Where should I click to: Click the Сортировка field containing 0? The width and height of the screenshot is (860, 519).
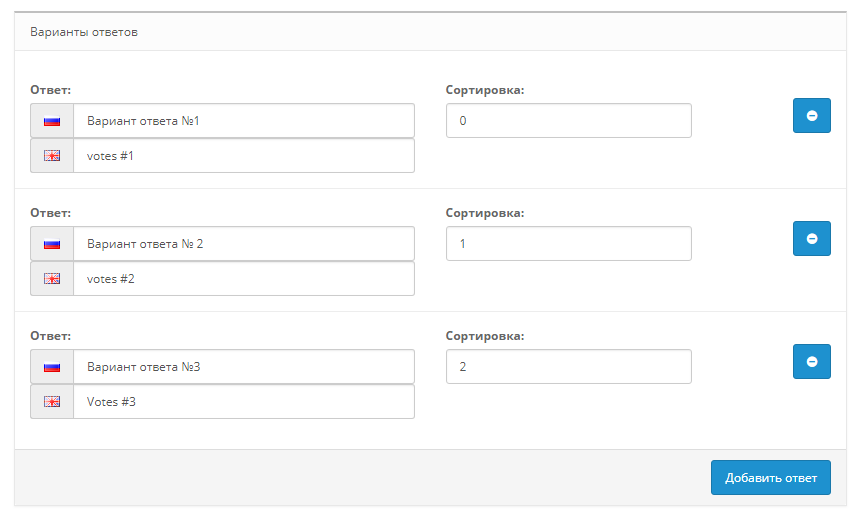pyautogui.click(x=568, y=121)
